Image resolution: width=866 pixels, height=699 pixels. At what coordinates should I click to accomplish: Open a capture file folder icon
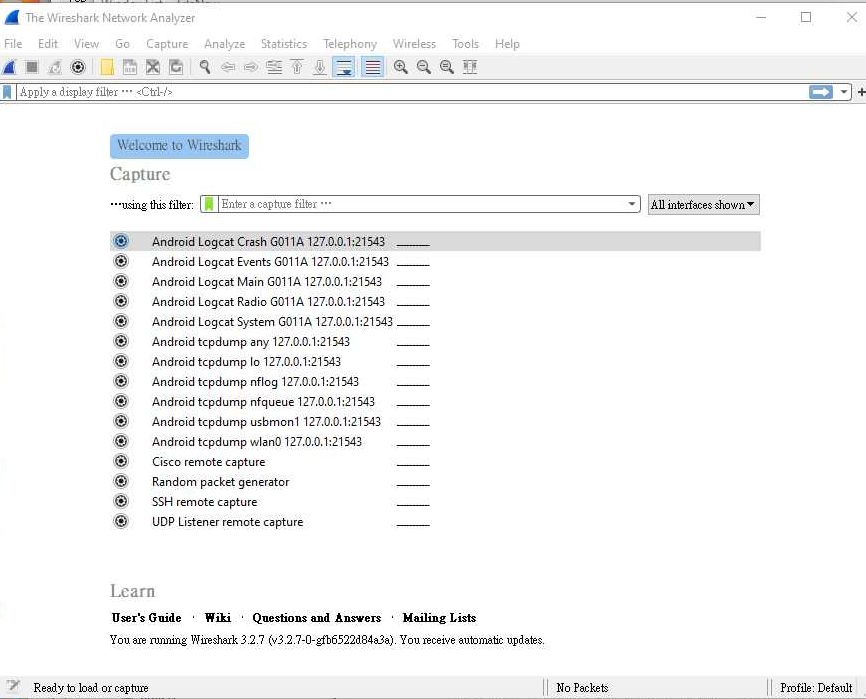click(x=107, y=67)
